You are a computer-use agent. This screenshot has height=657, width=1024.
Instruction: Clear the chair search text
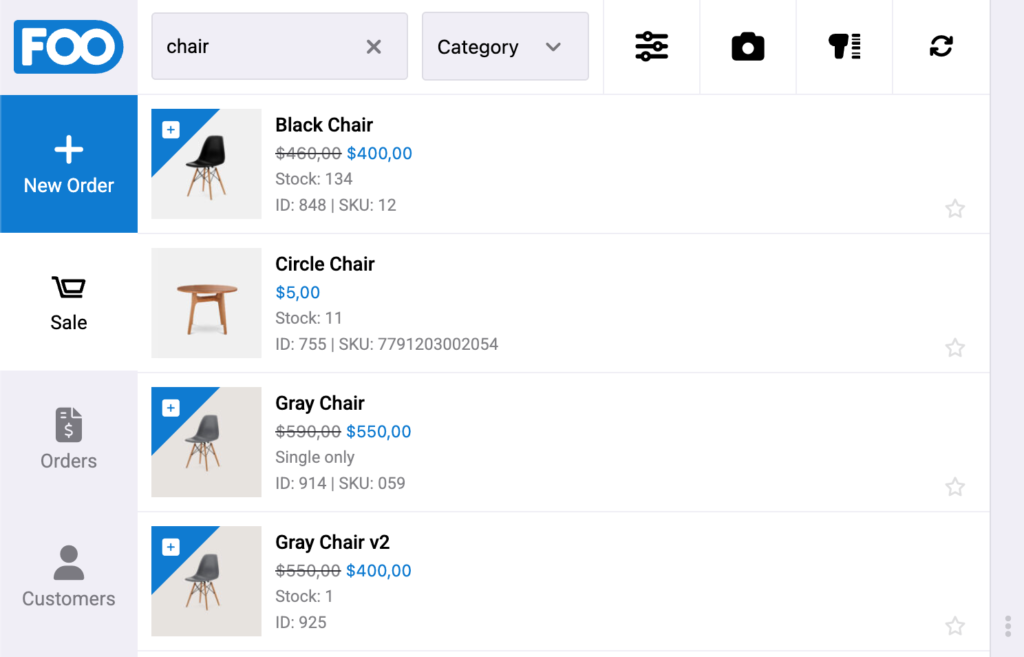point(374,46)
